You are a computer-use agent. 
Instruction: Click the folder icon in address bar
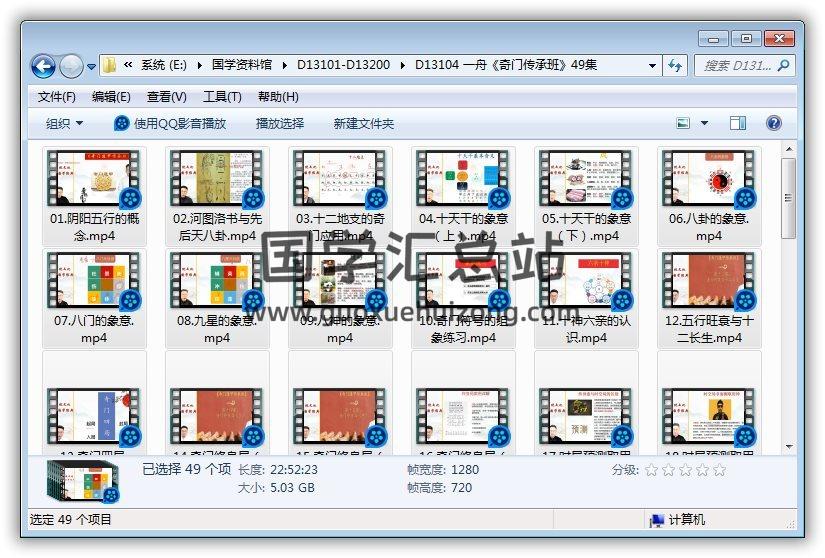click(x=109, y=65)
